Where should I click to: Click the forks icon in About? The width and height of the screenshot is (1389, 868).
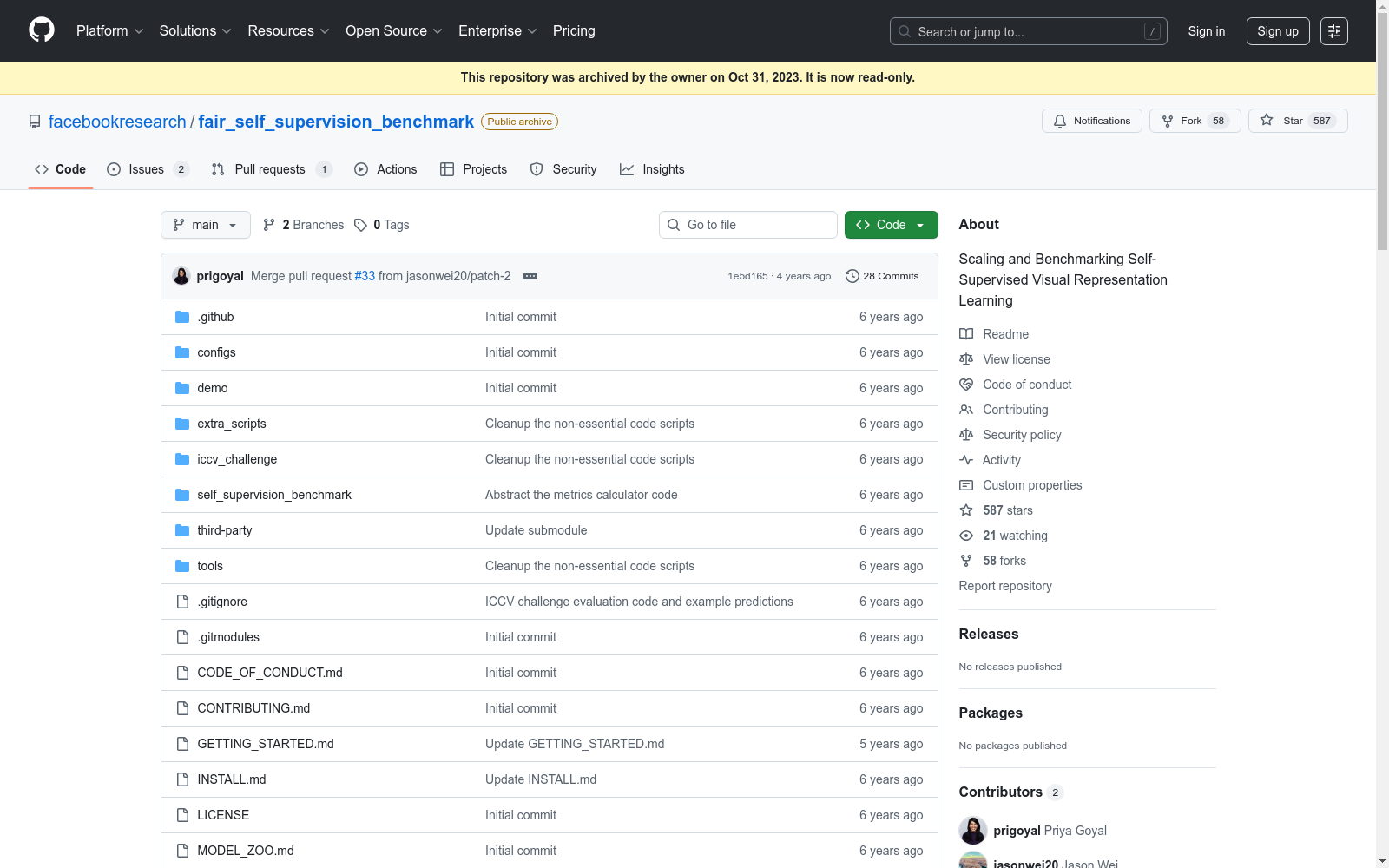(x=966, y=561)
